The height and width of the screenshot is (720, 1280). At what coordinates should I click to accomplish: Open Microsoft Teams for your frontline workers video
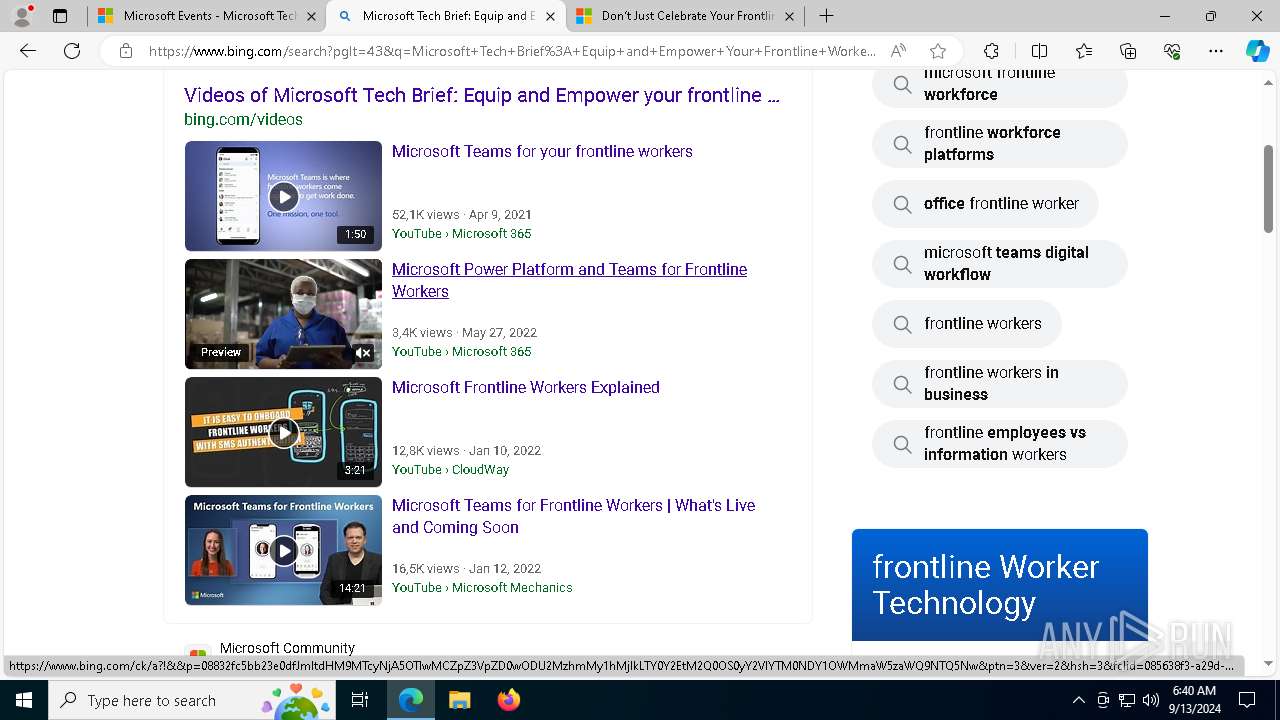pyautogui.click(x=542, y=151)
